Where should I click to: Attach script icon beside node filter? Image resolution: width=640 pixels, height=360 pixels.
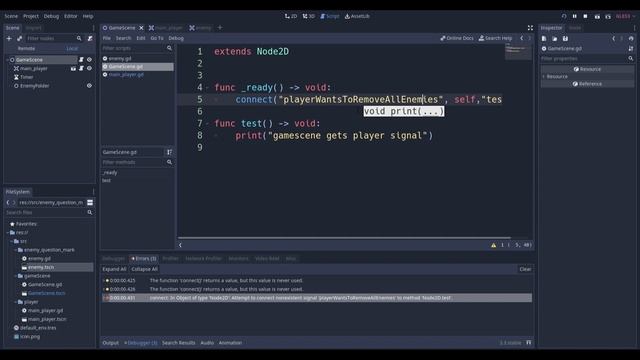[x=90, y=38]
